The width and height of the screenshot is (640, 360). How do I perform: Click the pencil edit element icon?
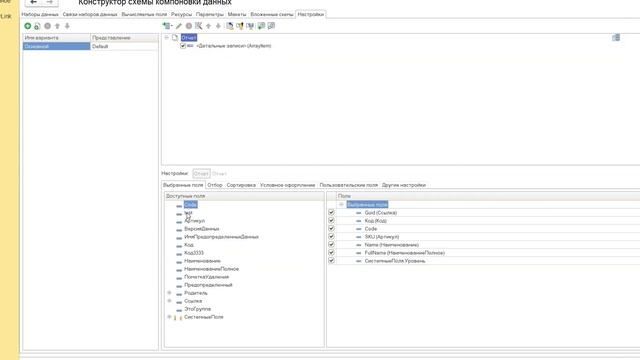(x=179, y=26)
